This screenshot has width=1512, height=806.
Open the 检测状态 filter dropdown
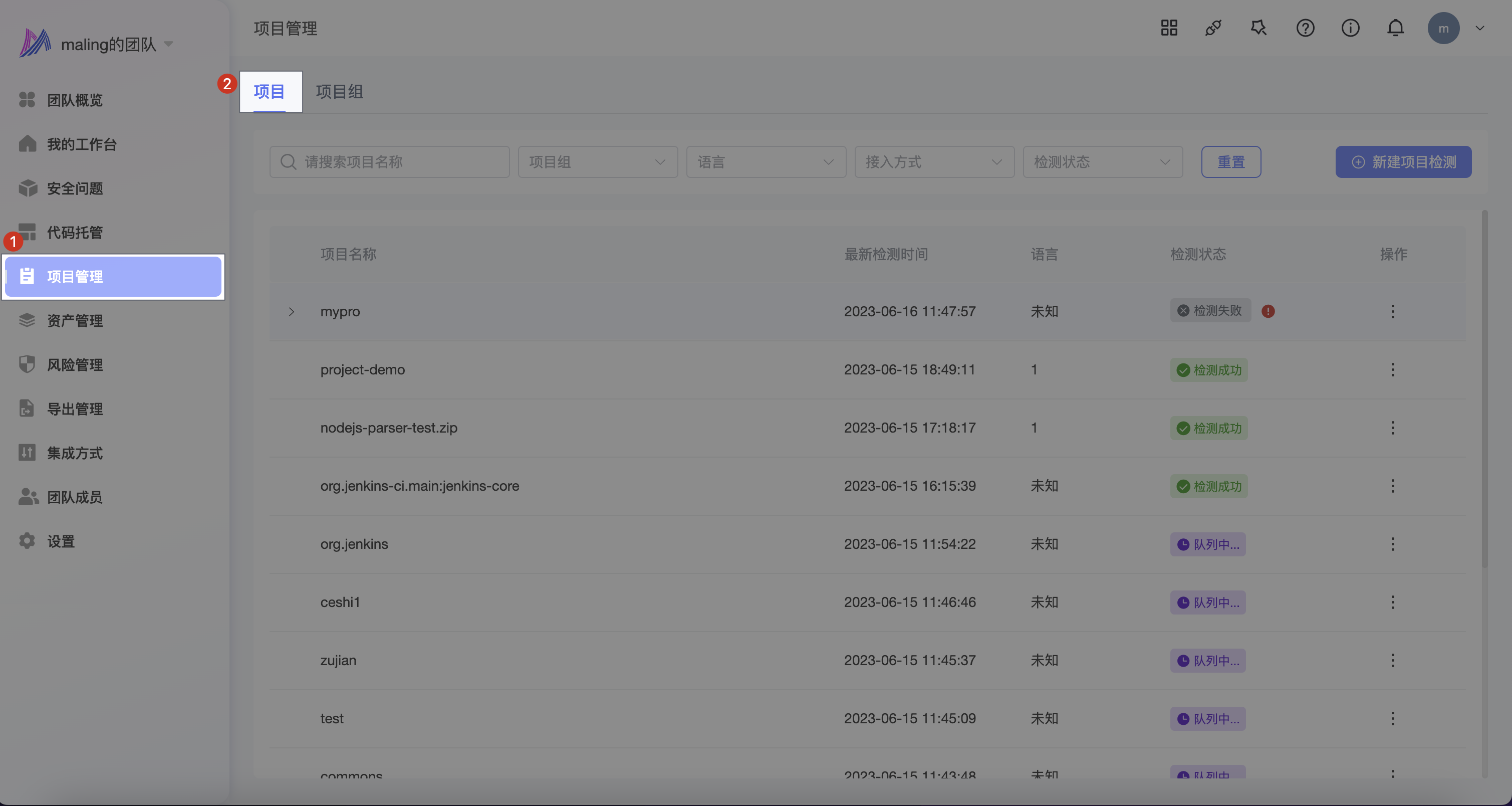coord(1102,162)
